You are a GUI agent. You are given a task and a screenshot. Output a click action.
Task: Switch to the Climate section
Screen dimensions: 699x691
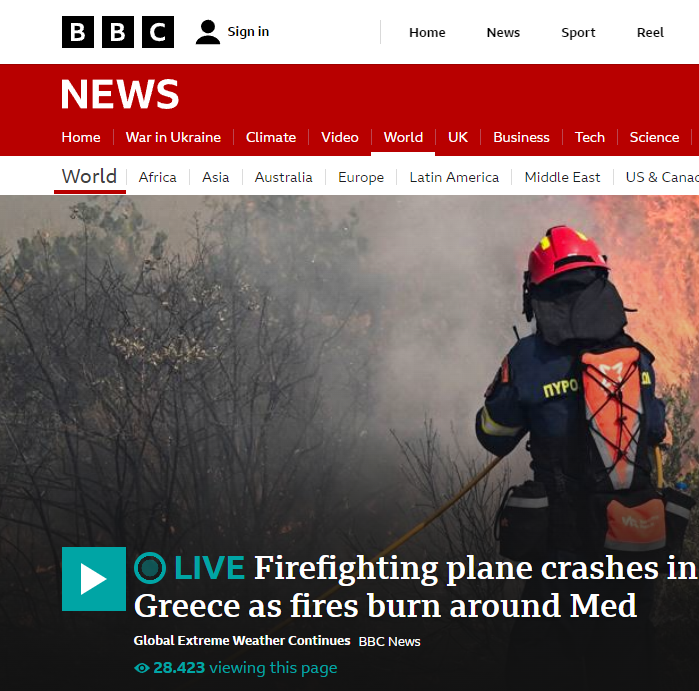click(271, 137)
